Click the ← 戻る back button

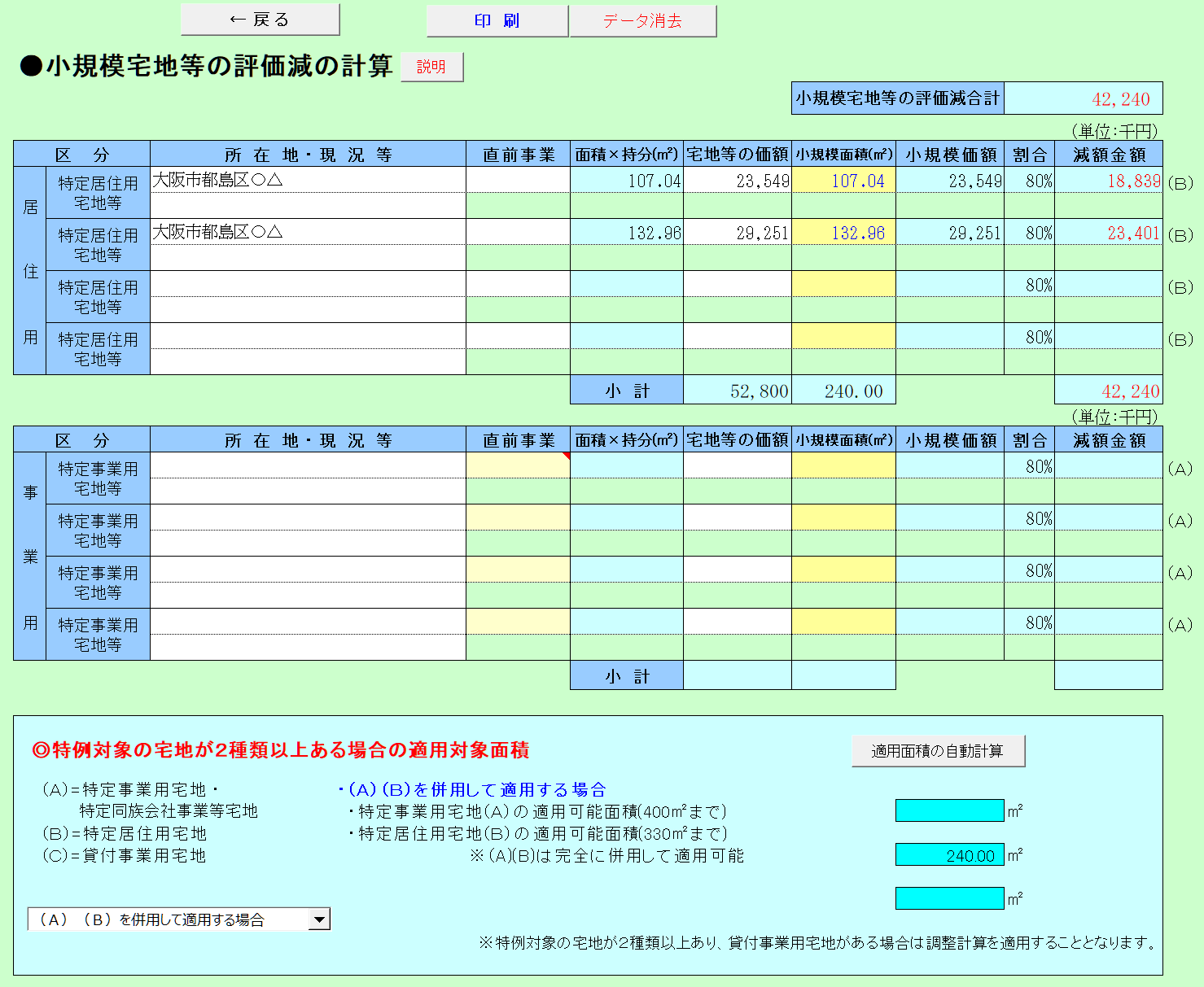260,20
